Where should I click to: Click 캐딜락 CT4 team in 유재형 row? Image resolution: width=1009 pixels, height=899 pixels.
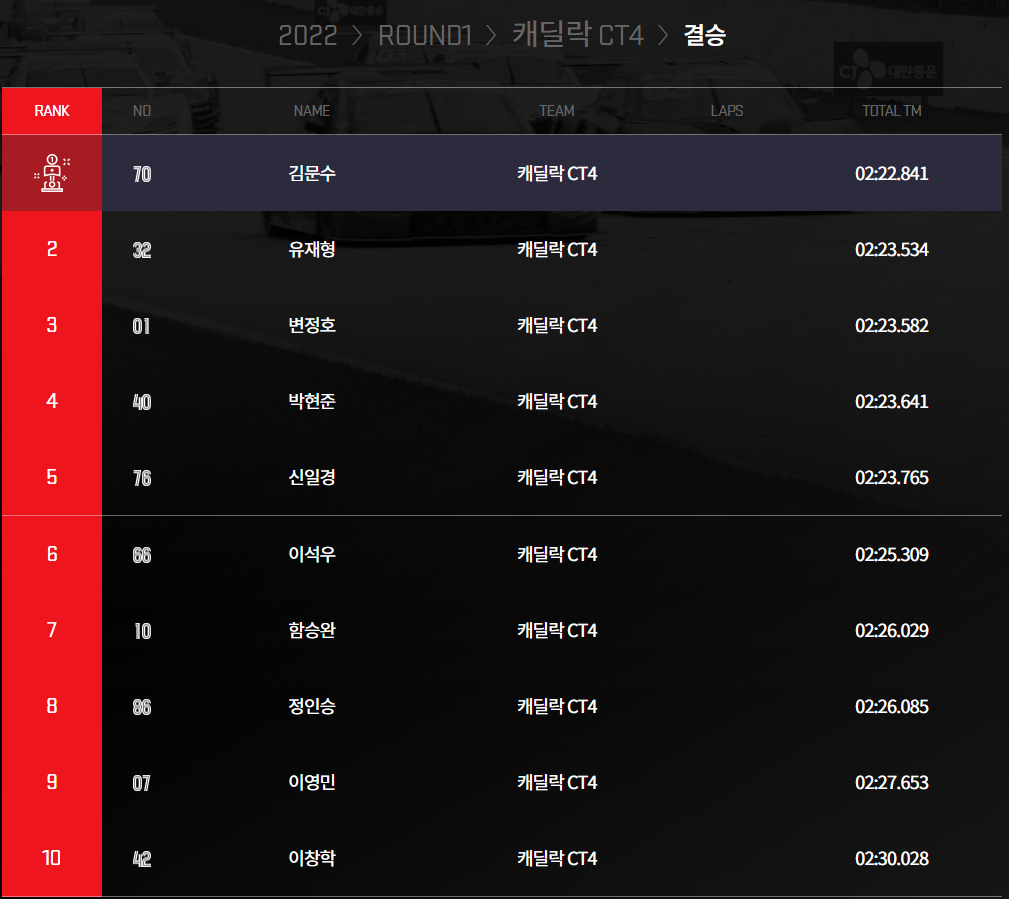point(557,249)
